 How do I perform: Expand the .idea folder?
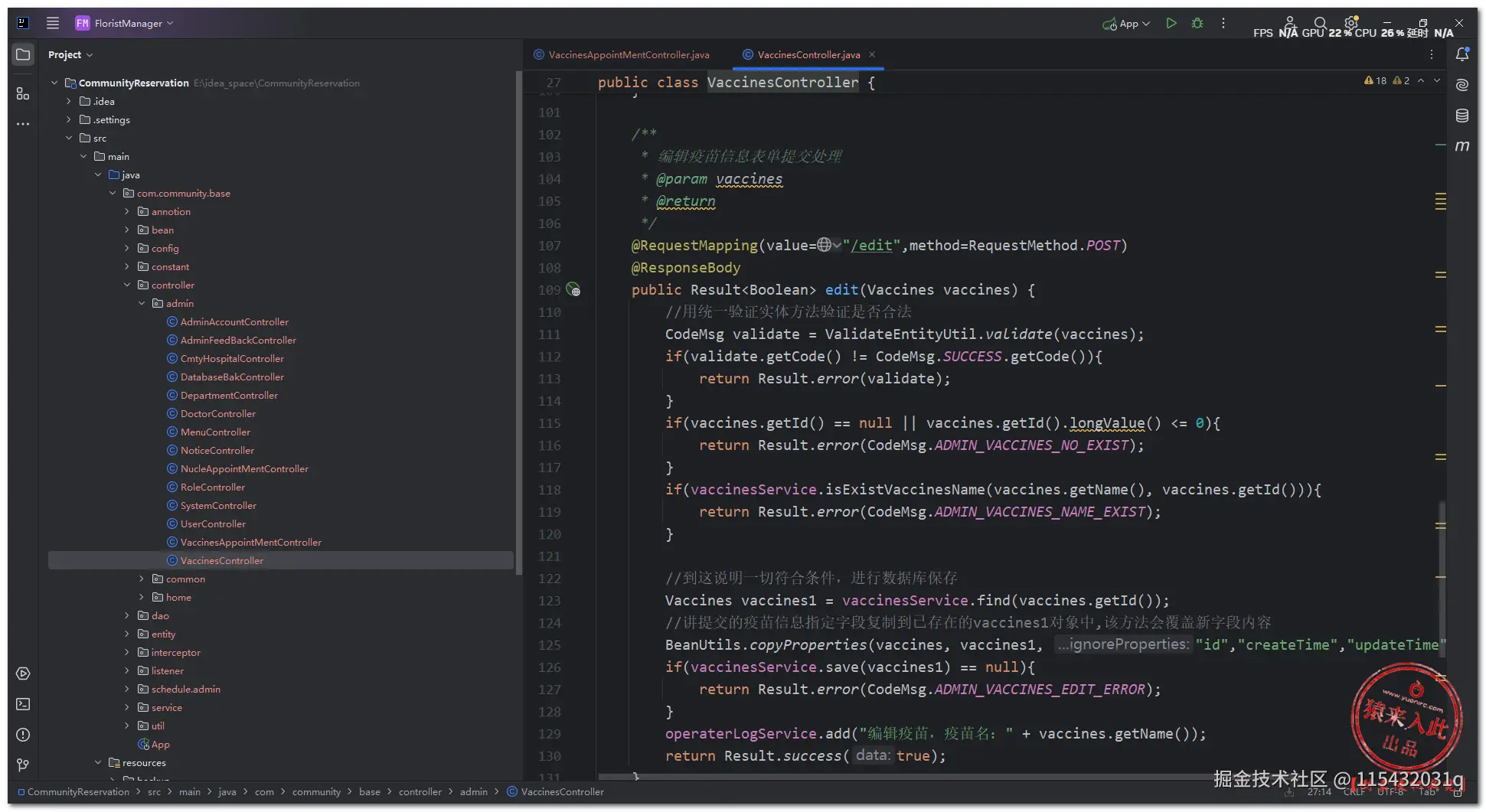[69, 101]
